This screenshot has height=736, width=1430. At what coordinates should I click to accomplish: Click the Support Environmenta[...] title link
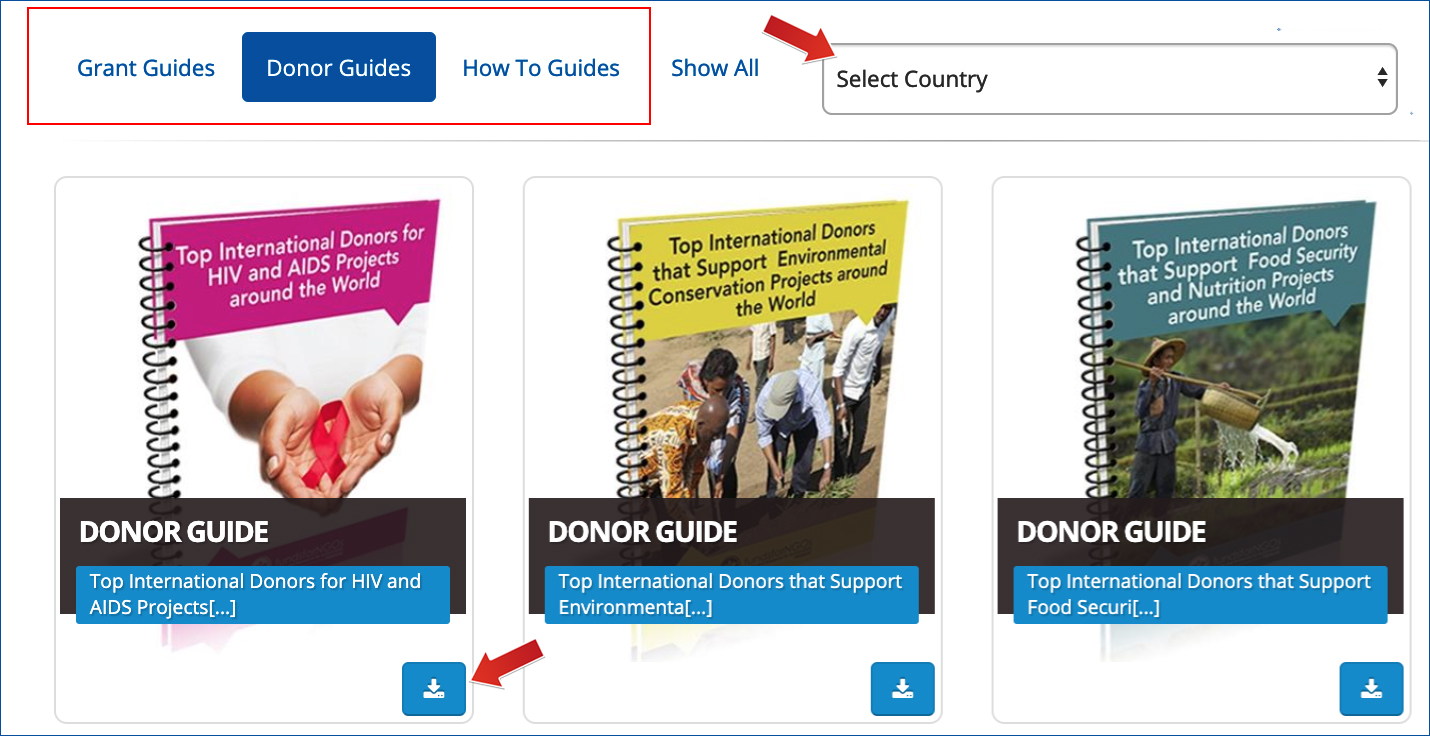click(732, 595)
